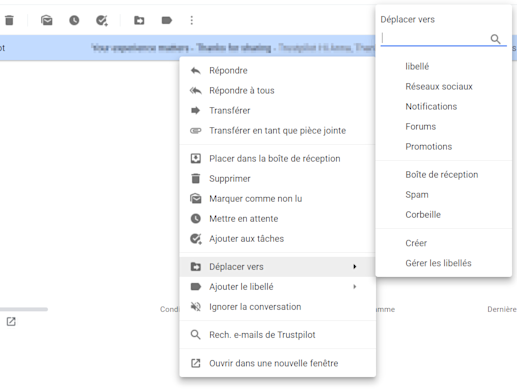This screenshot has width=517, height=389.
Task: Expand the Déplacer vers submenu arrow
Action: (355, 267)
